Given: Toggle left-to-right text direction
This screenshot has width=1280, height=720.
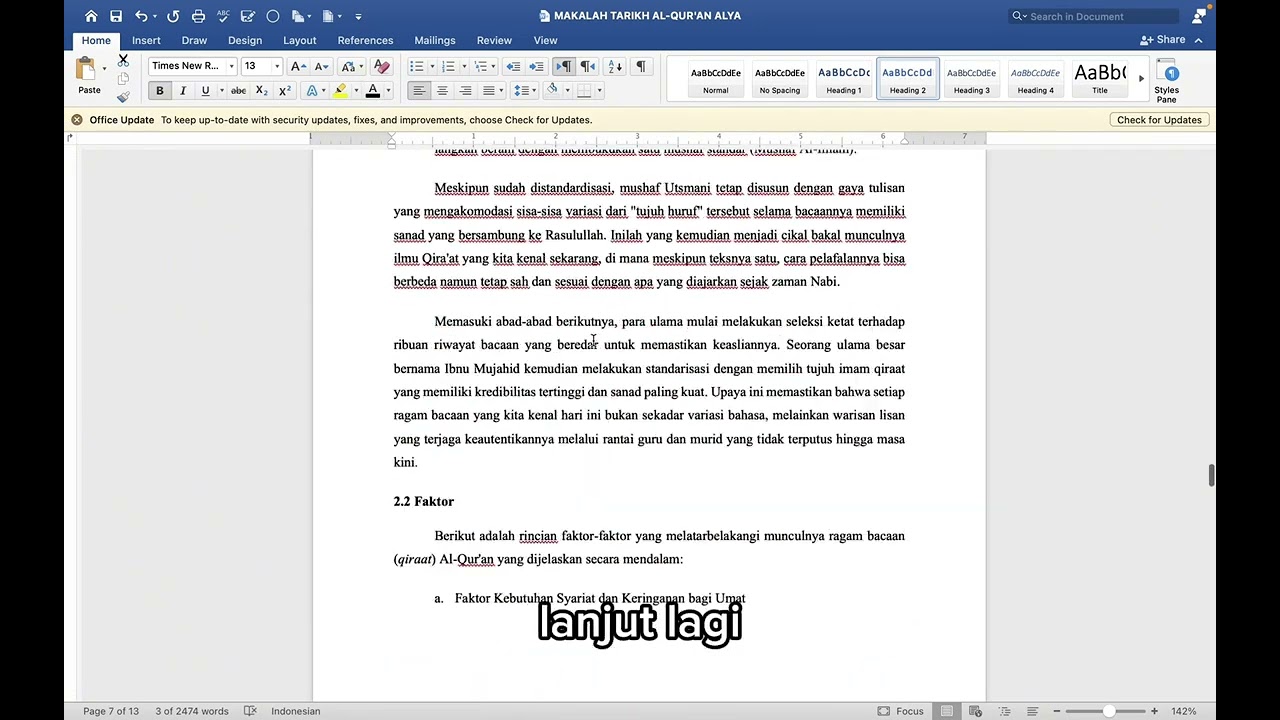Looking at the screenshot, I should [564, 66].
